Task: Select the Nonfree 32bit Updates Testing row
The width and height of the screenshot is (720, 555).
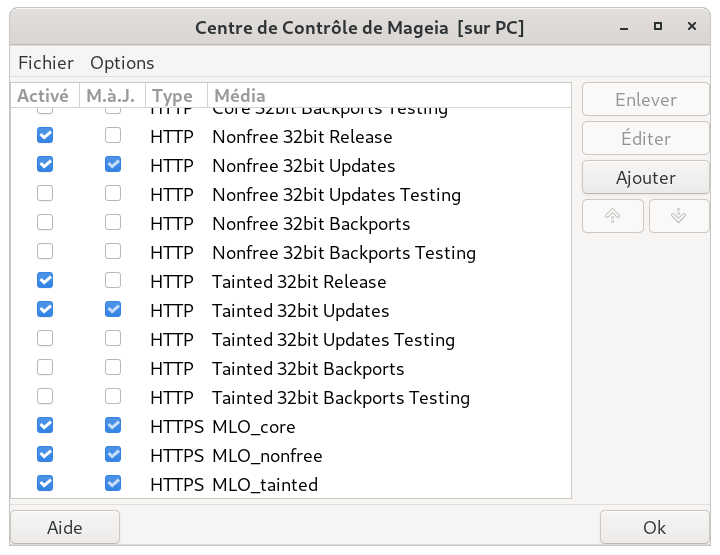Action: point(291,194)
